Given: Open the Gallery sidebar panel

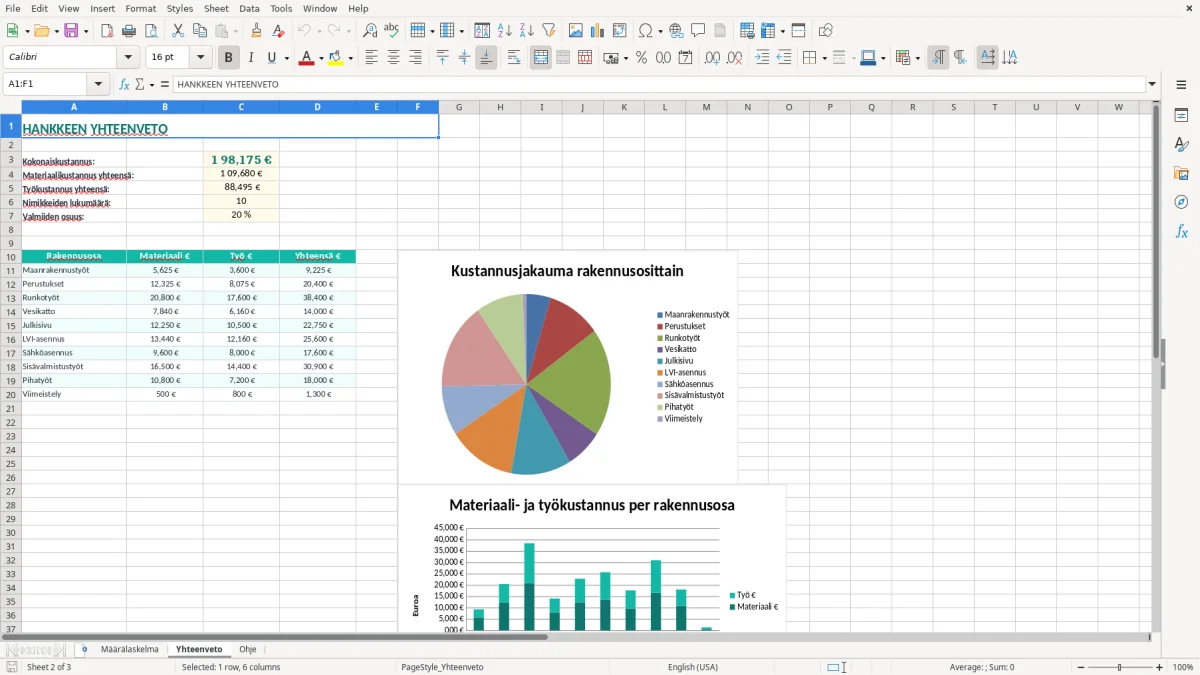Looking at the screenshot, I should 1181,173.
